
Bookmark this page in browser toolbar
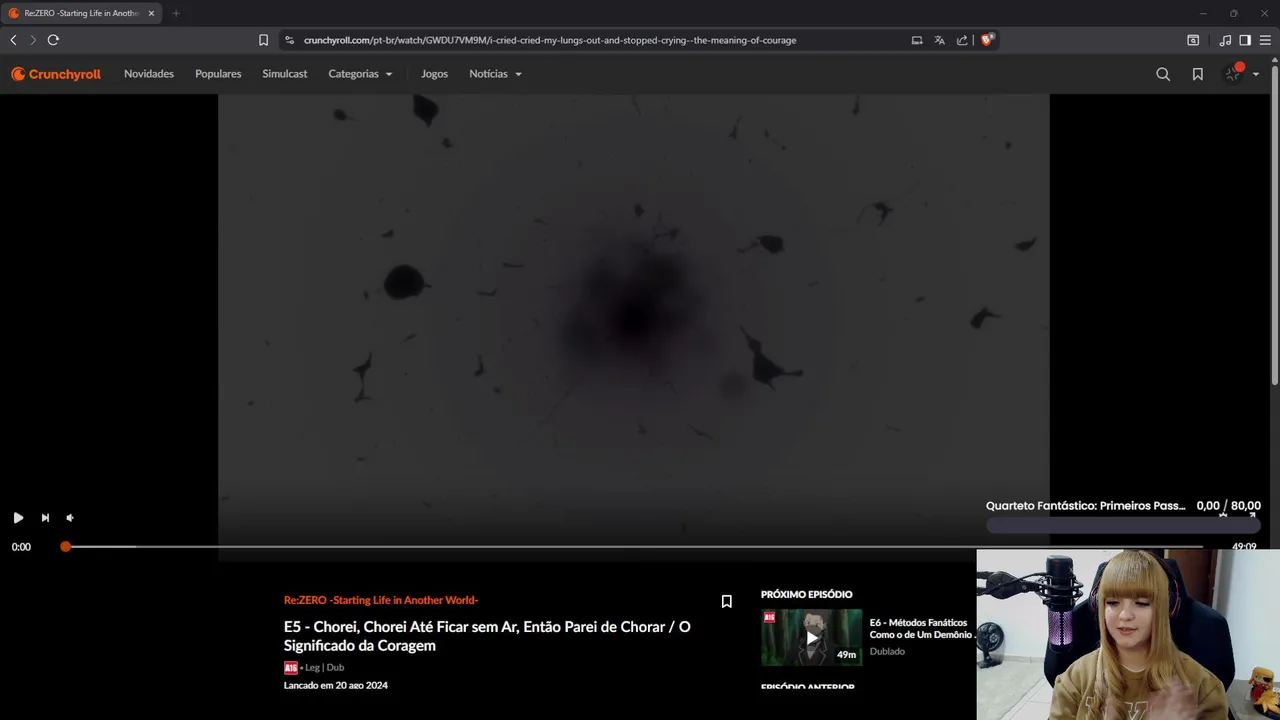(263, 40)
